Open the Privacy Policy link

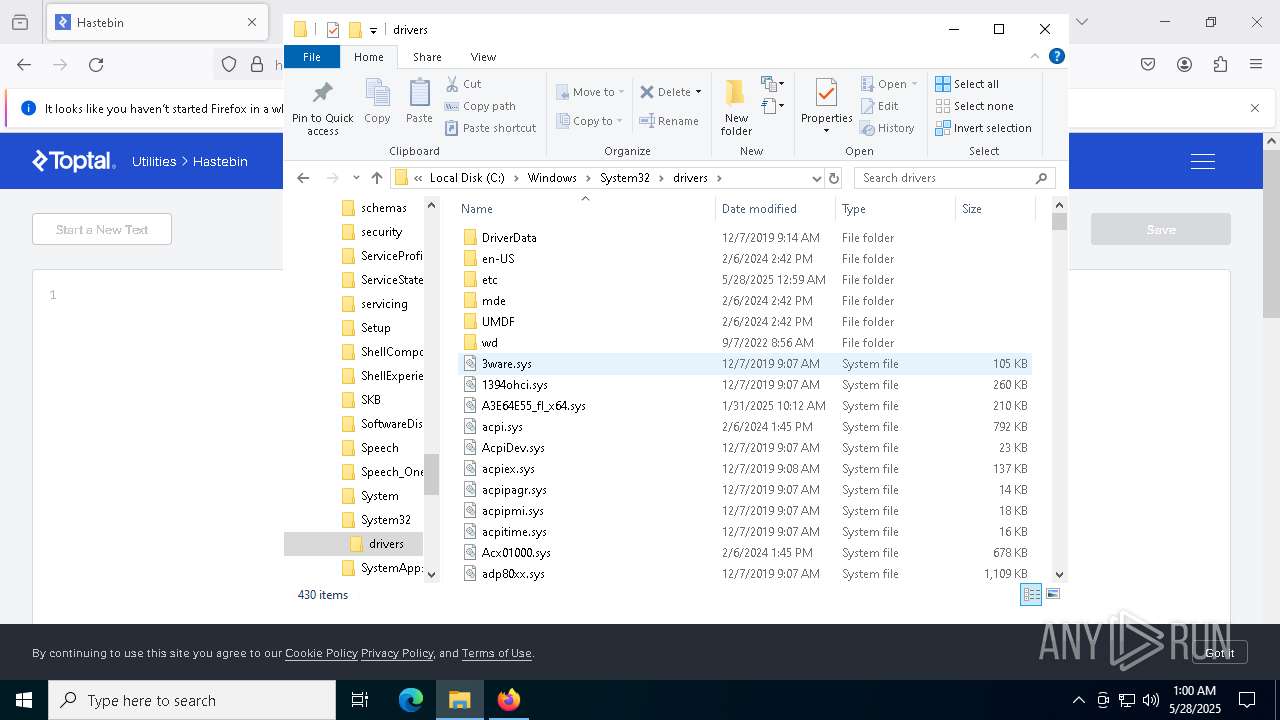397,653
